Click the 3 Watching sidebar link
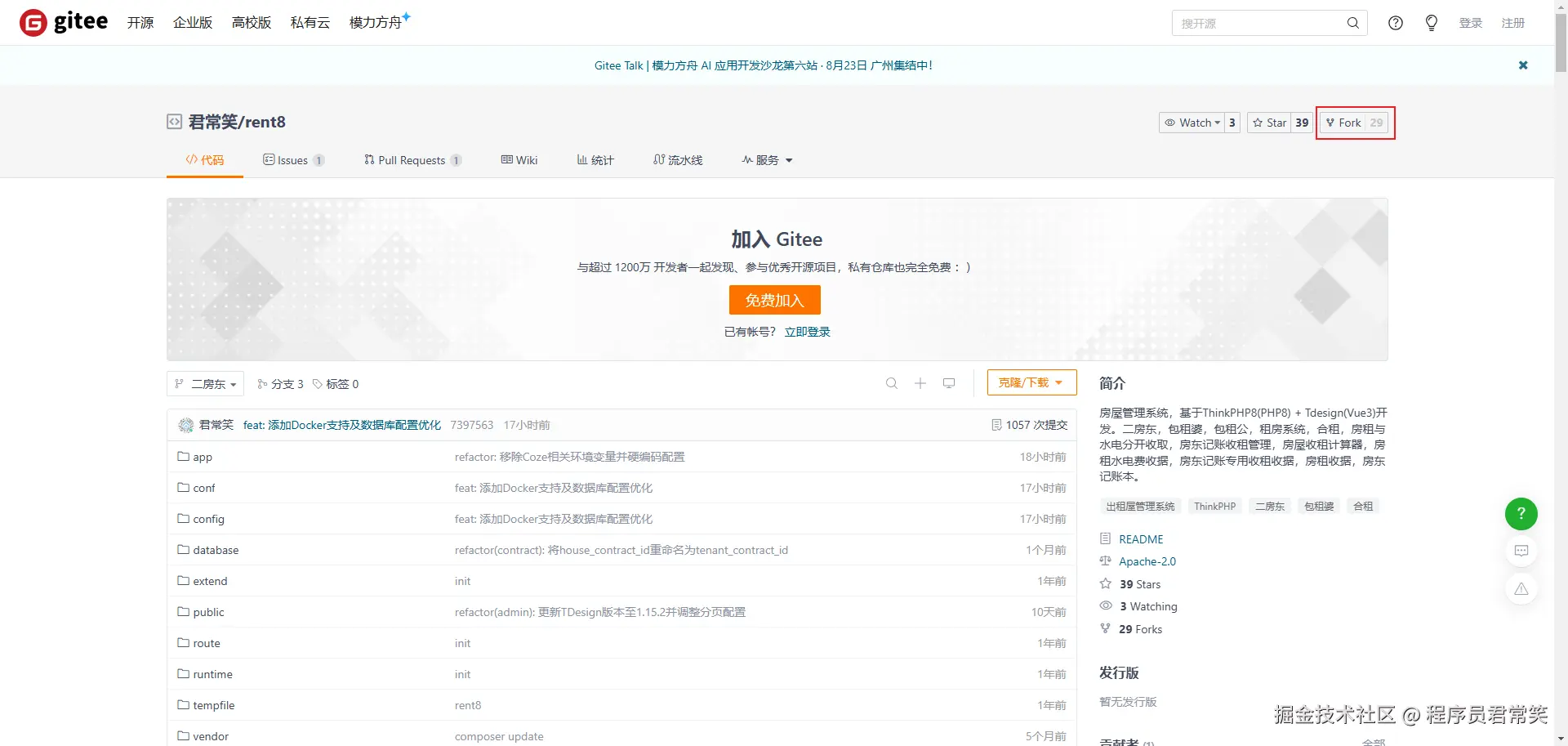This screenshot has width=1568, height=746. [x=1148, y=606]
